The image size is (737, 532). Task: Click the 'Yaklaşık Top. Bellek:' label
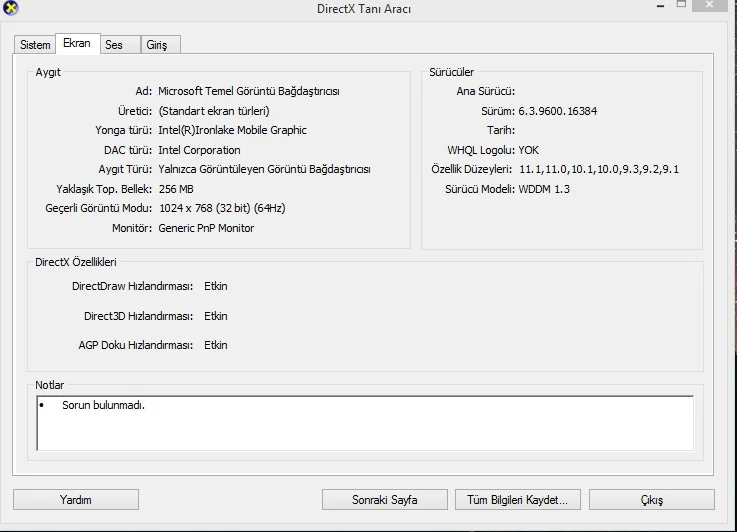coord(104,189)
